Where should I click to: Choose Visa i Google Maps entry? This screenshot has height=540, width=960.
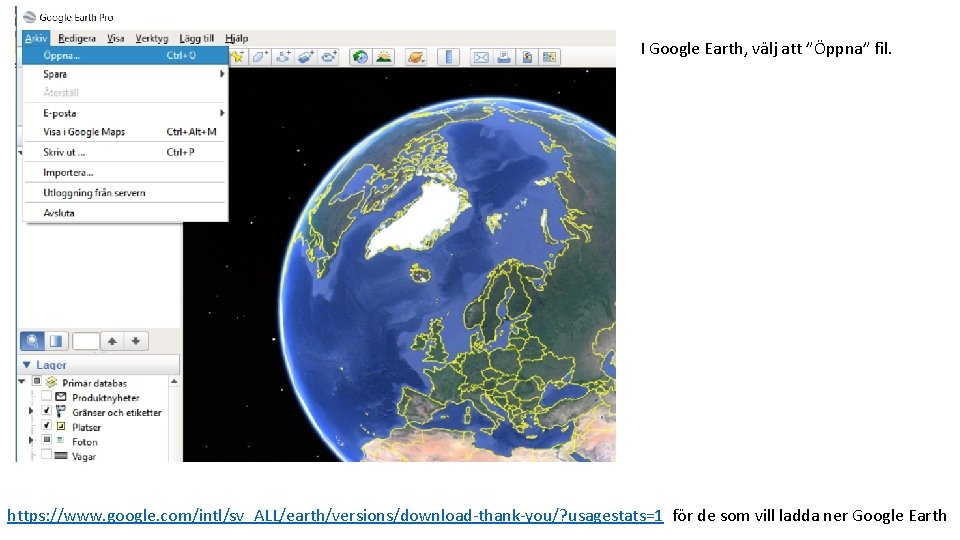[x=125, y=132]
